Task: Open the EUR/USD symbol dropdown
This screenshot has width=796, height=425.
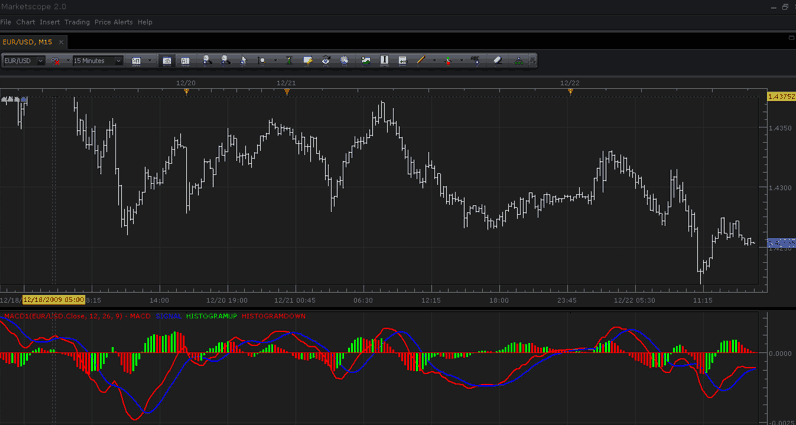Action: [x=40, y=61]
